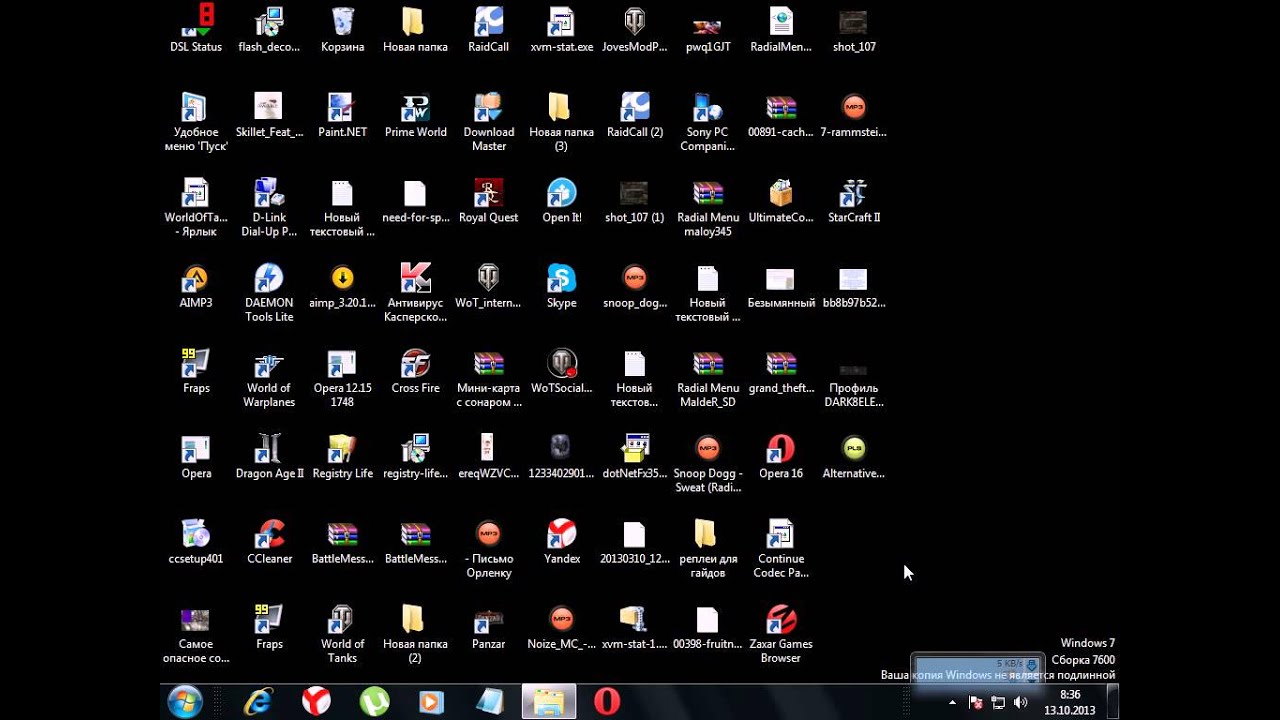Open the JovesModP... World of Tanks icon
Screen dimensions: 1280x720
pyautogui.click(x=634, y=30)
